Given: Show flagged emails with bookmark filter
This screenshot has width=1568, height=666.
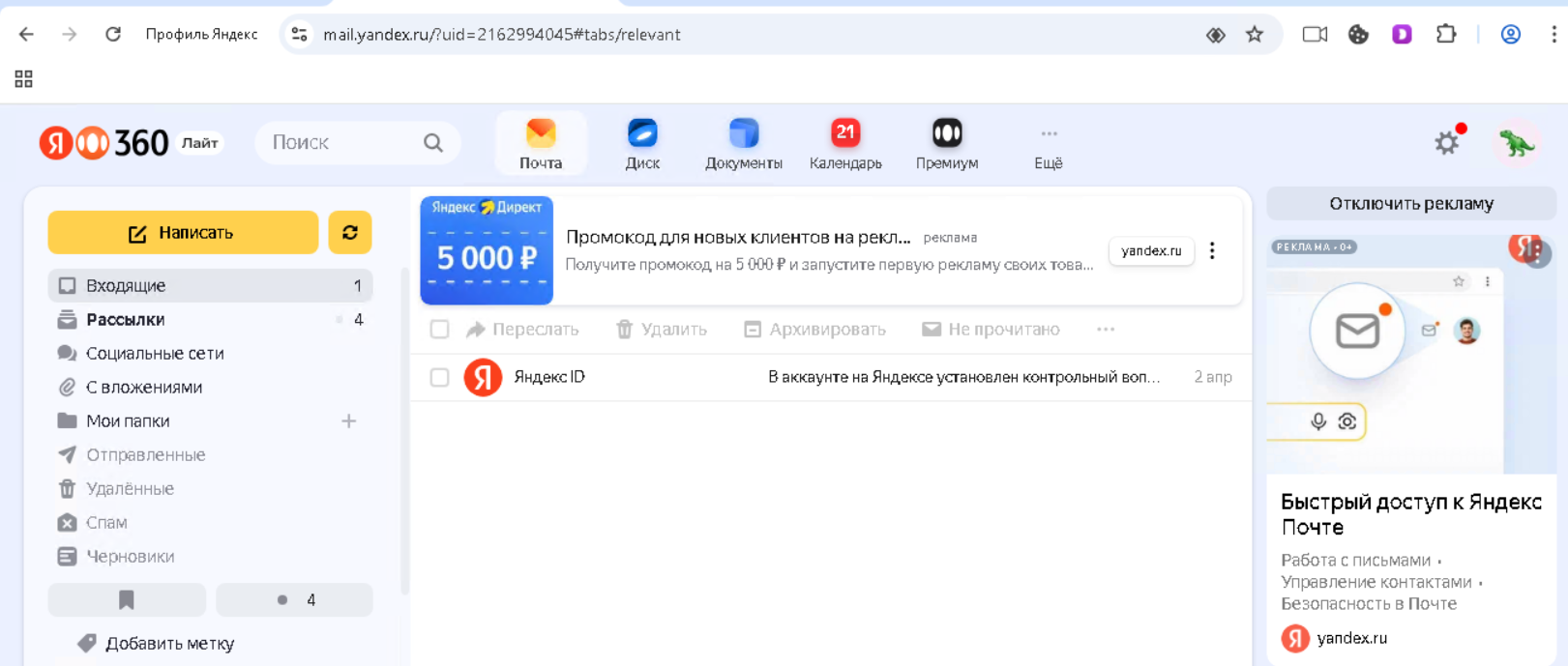Looking at the screenshot, I should click(x=127, y=600).
